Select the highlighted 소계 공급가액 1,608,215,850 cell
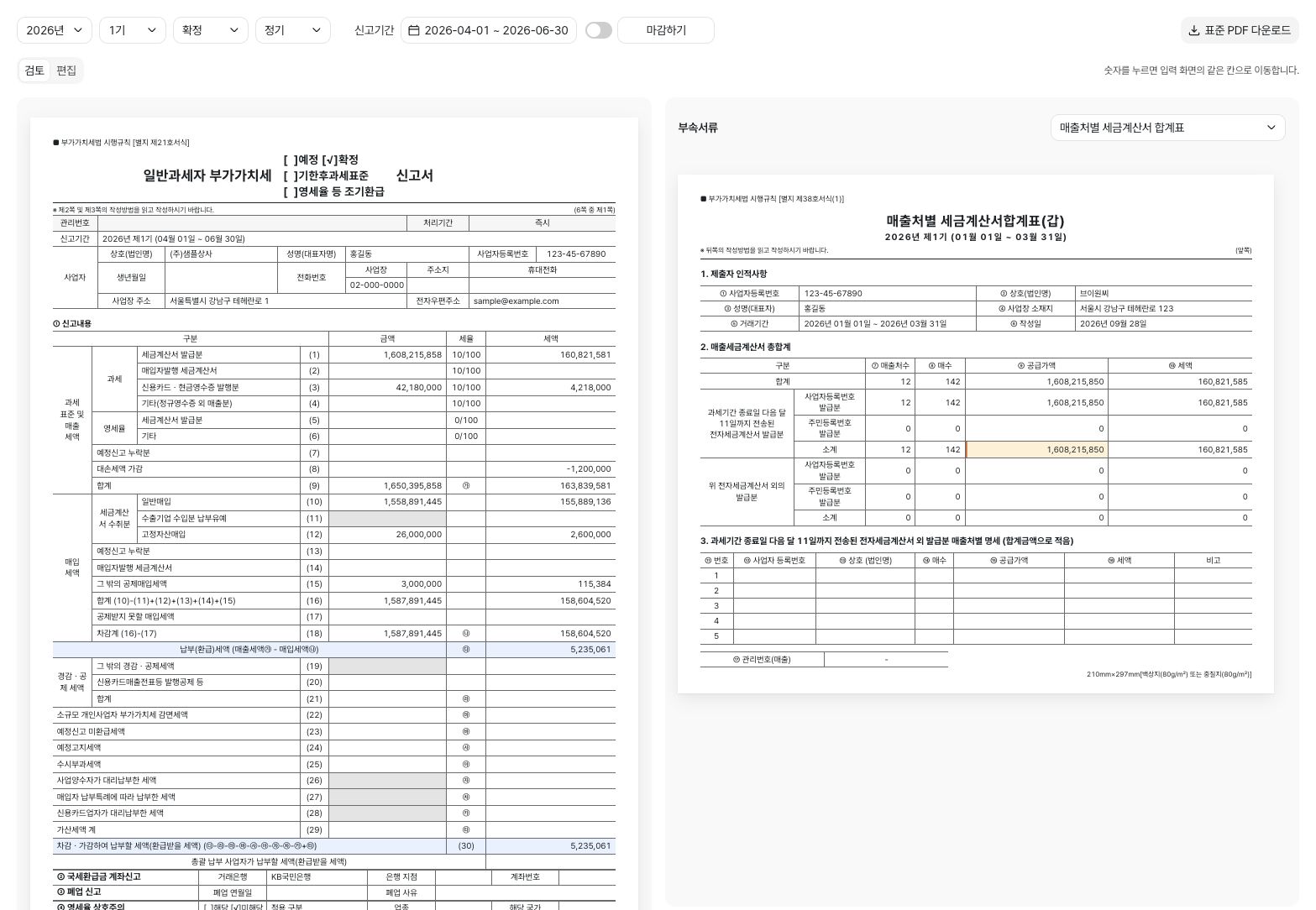The image size is (1316, 910). [x=1036, y=450]
